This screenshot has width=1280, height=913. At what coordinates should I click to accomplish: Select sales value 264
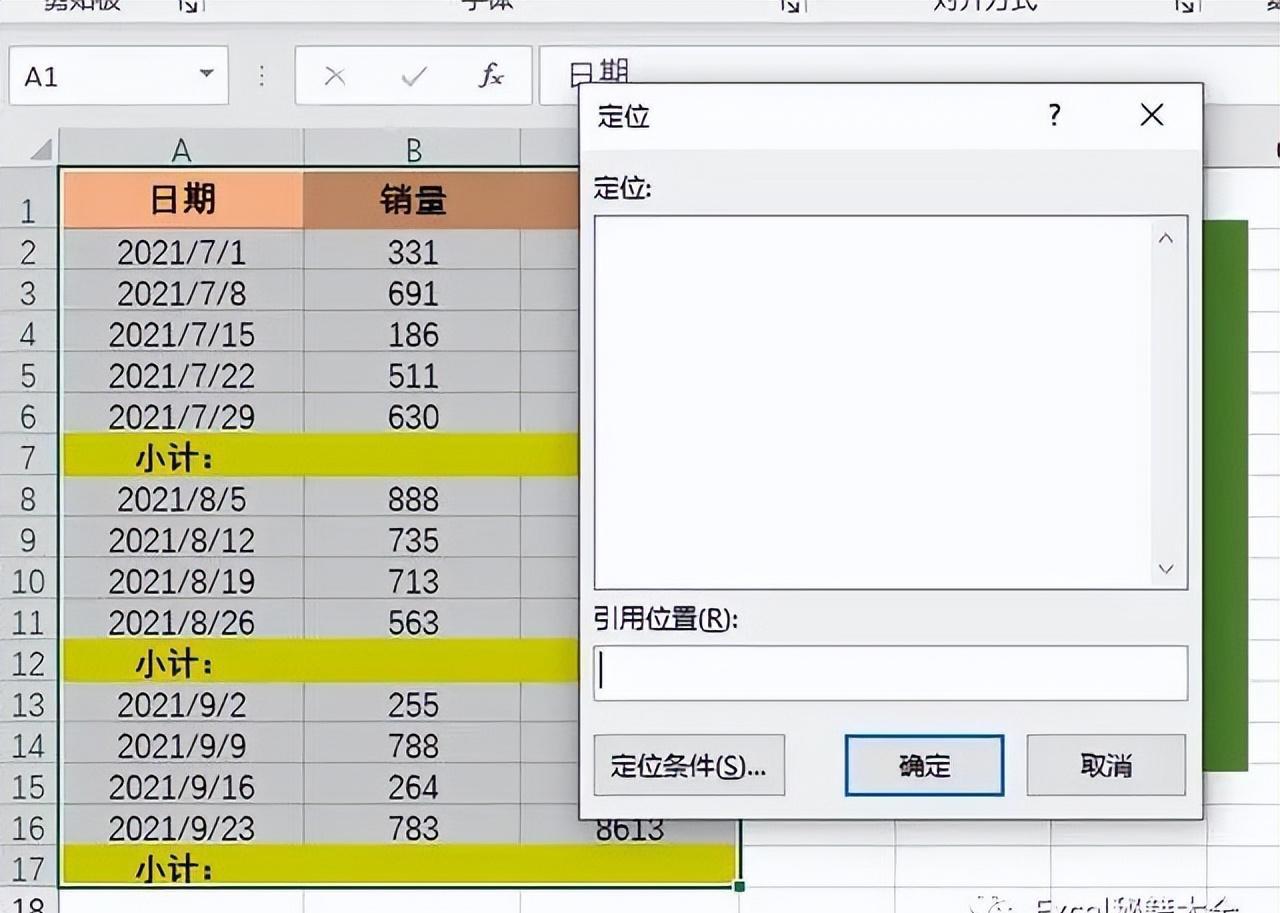413,786
